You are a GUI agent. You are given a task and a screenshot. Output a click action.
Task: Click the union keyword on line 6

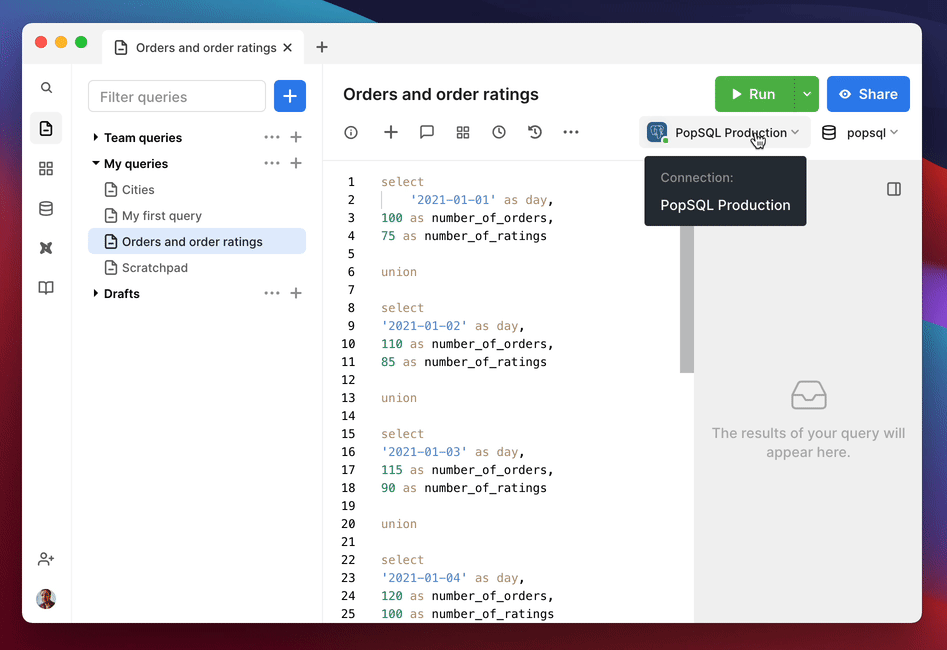pyautogui.click(x=399, y=272)
